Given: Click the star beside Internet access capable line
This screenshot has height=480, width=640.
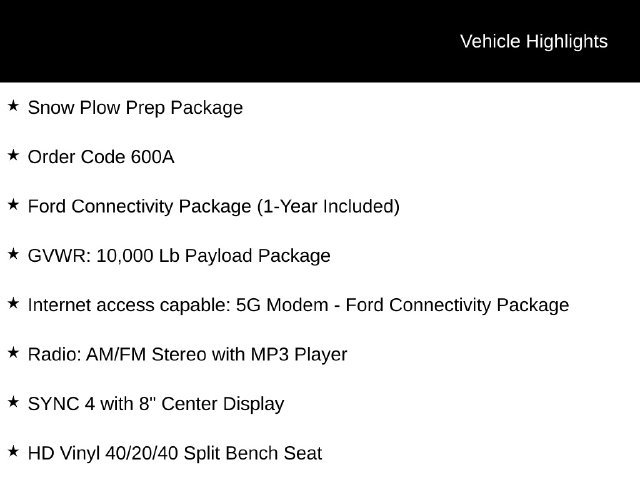Looking at the screenshot, I should (13, 303).
